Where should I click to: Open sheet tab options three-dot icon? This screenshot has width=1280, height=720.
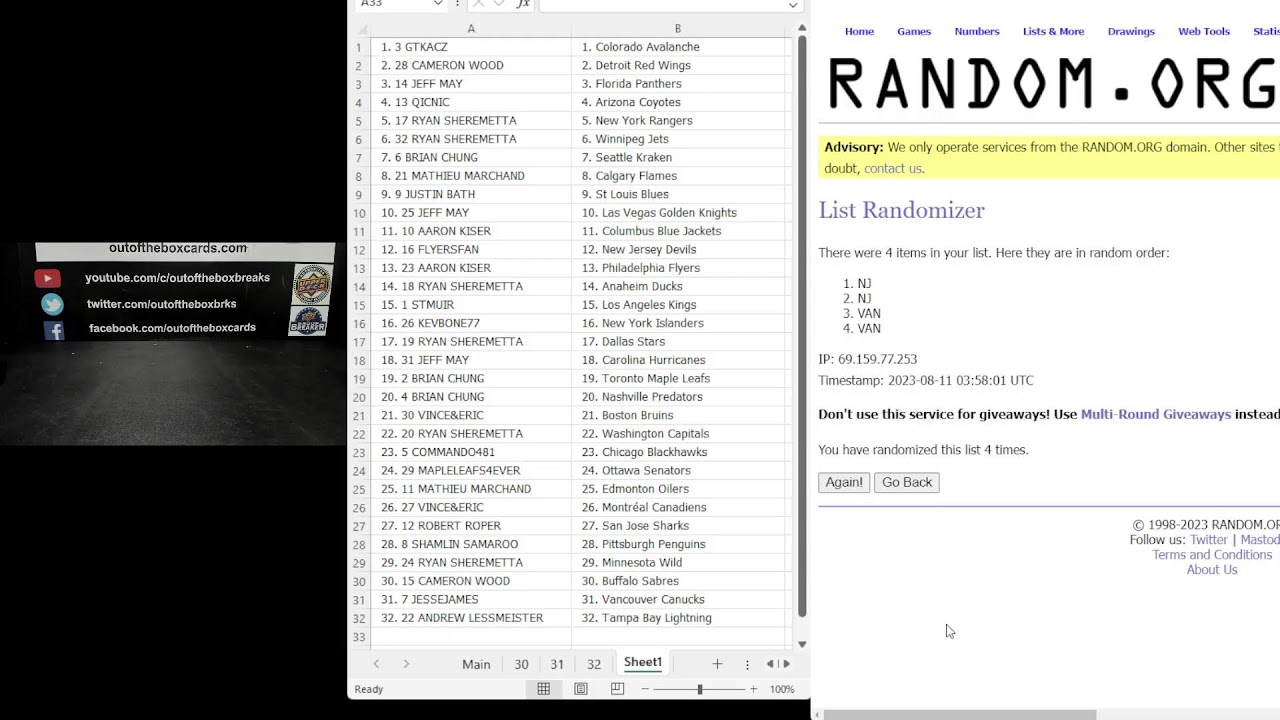747,664
